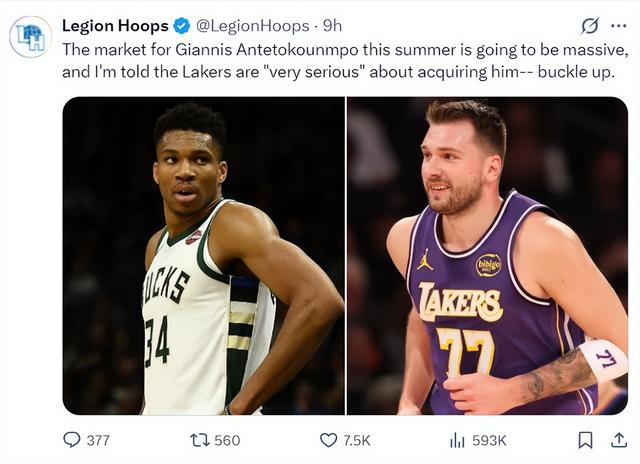Open the right photo with Lakers jersey
This screenshot has width=640, height=464.
coord(487,255)
